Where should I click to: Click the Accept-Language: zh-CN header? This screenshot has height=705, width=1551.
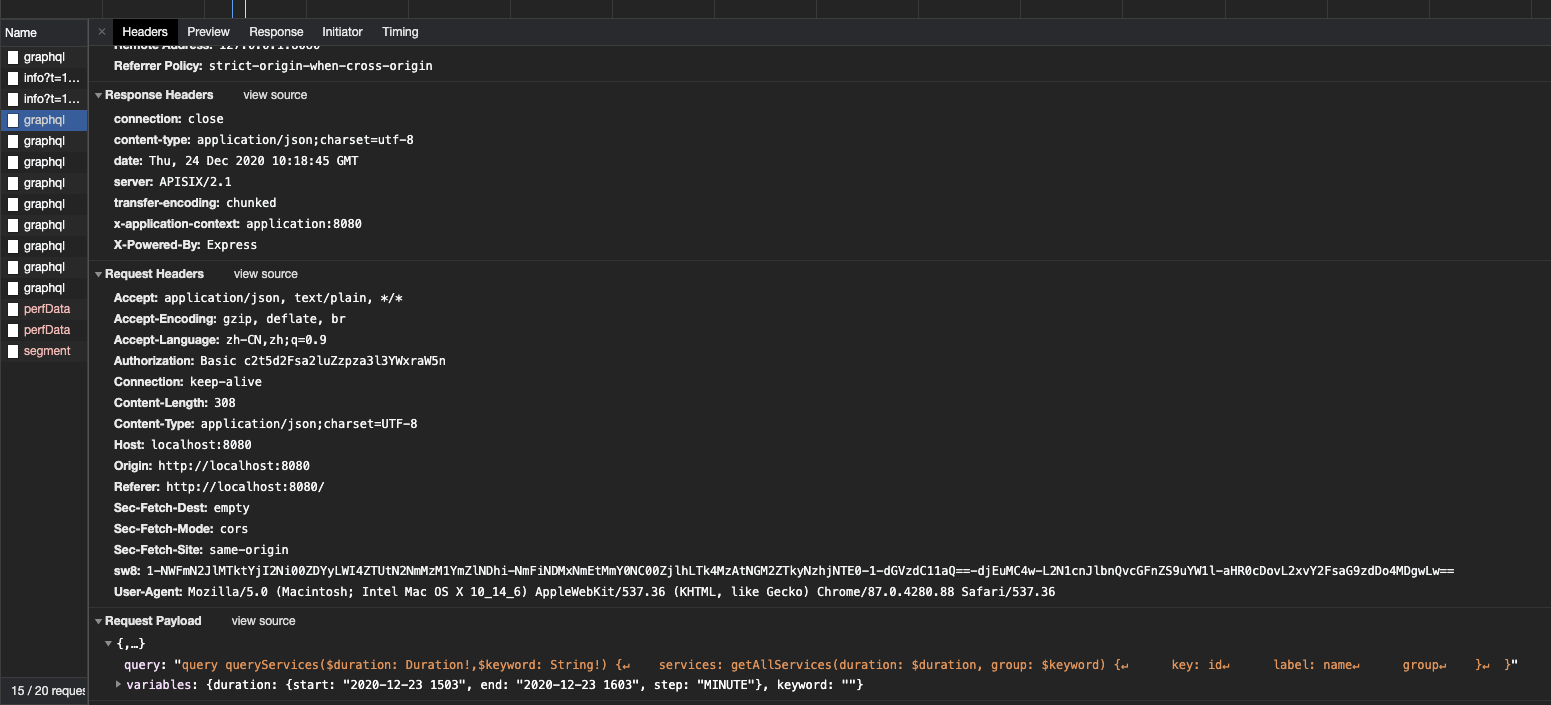point(220,340)
